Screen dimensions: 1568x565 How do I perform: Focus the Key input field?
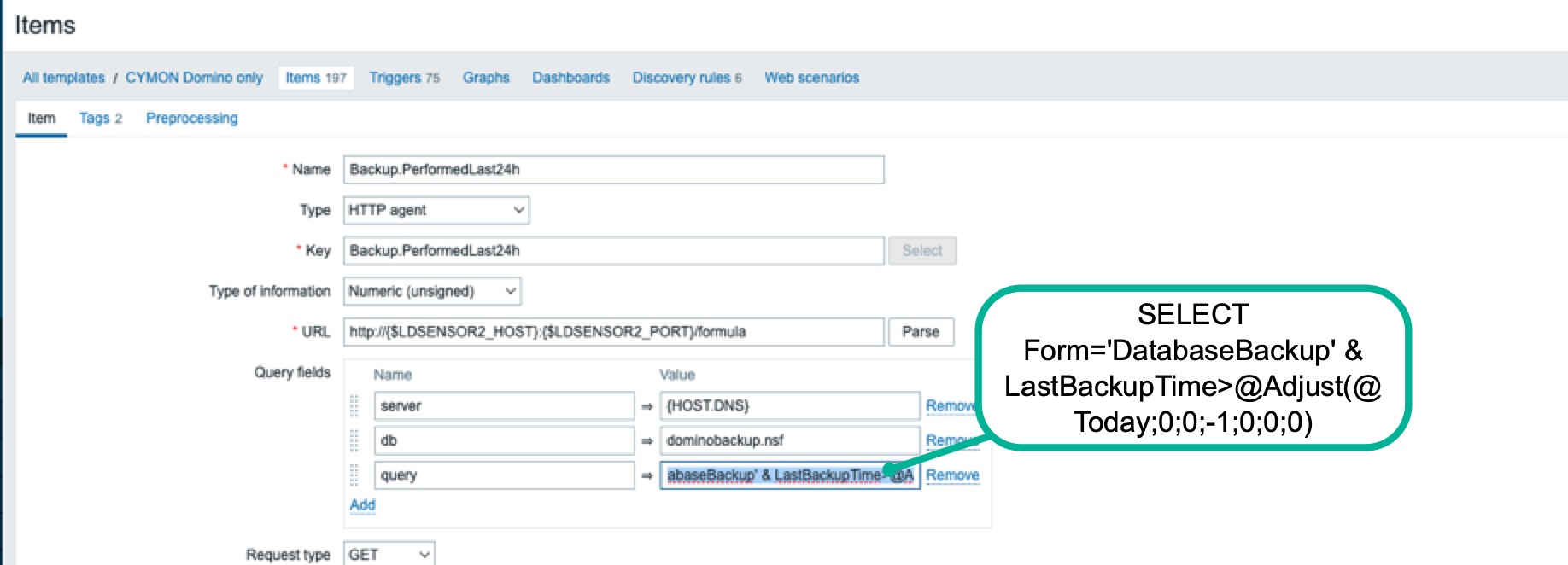pyautogui.click(x=613, y=251)
